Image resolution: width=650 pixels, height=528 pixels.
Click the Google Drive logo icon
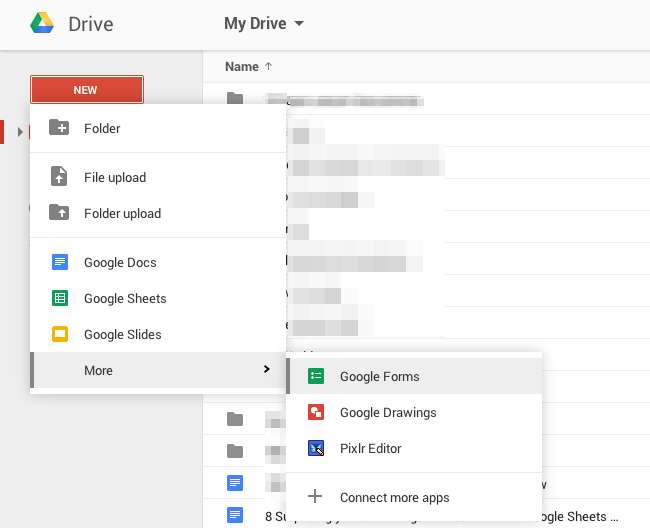point(42,23)
